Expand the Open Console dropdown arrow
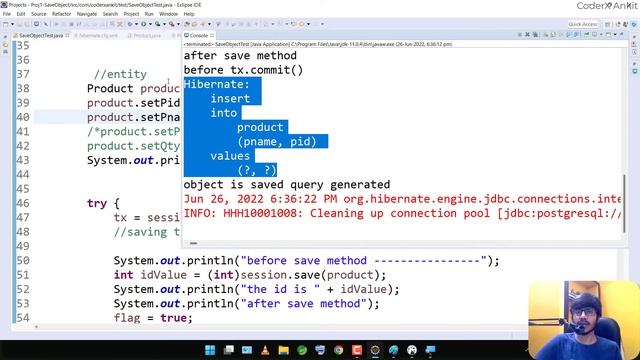Viewport: 640px width, 360px height. click(x=615, y=34)
